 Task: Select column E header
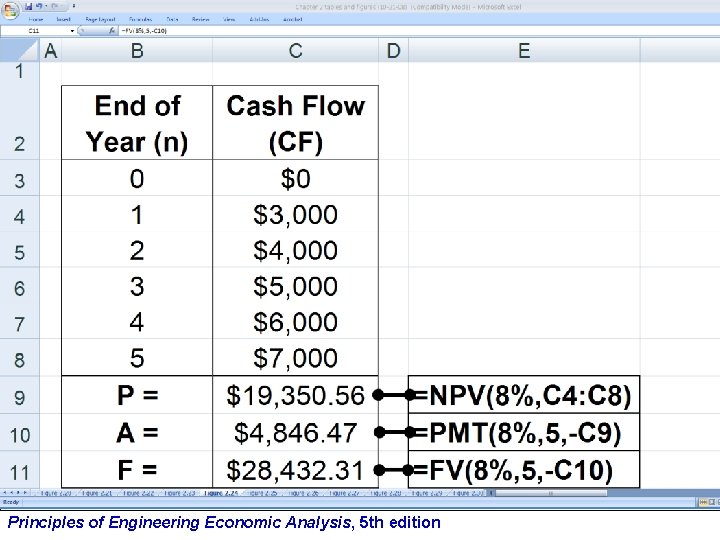click(x=524, y=51)
